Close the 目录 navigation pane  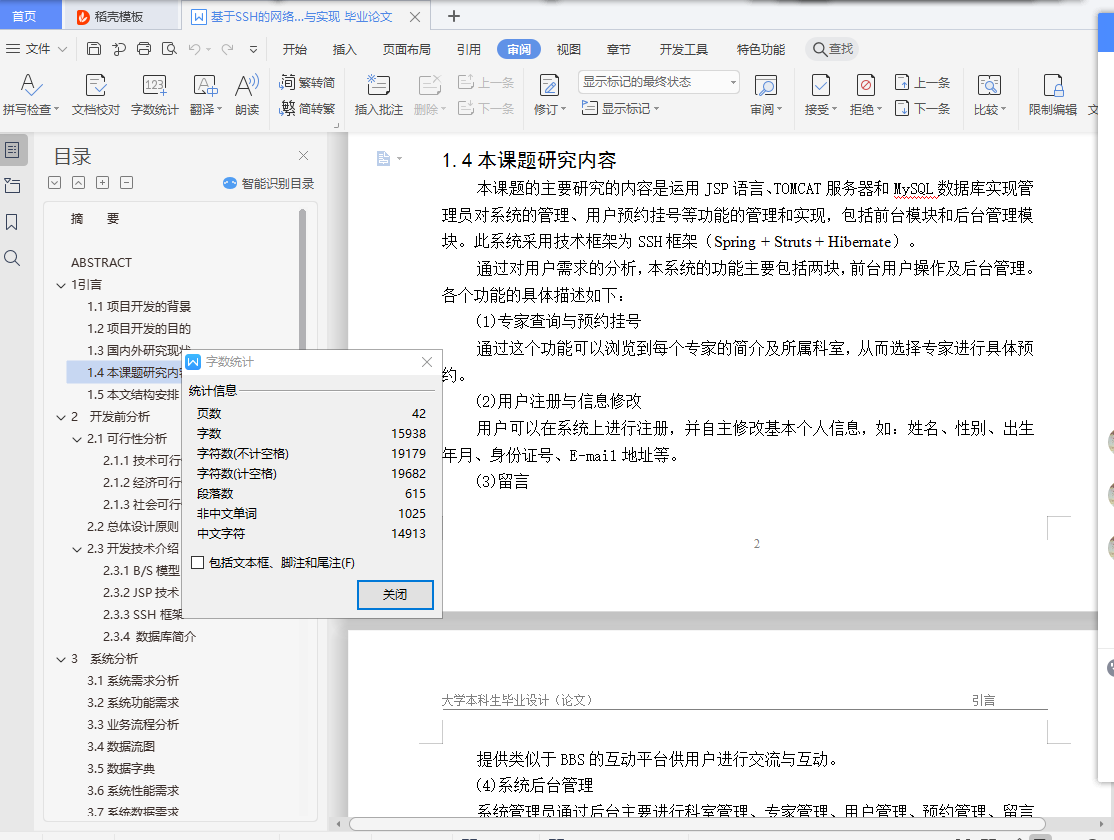click(x=303, y=156)
